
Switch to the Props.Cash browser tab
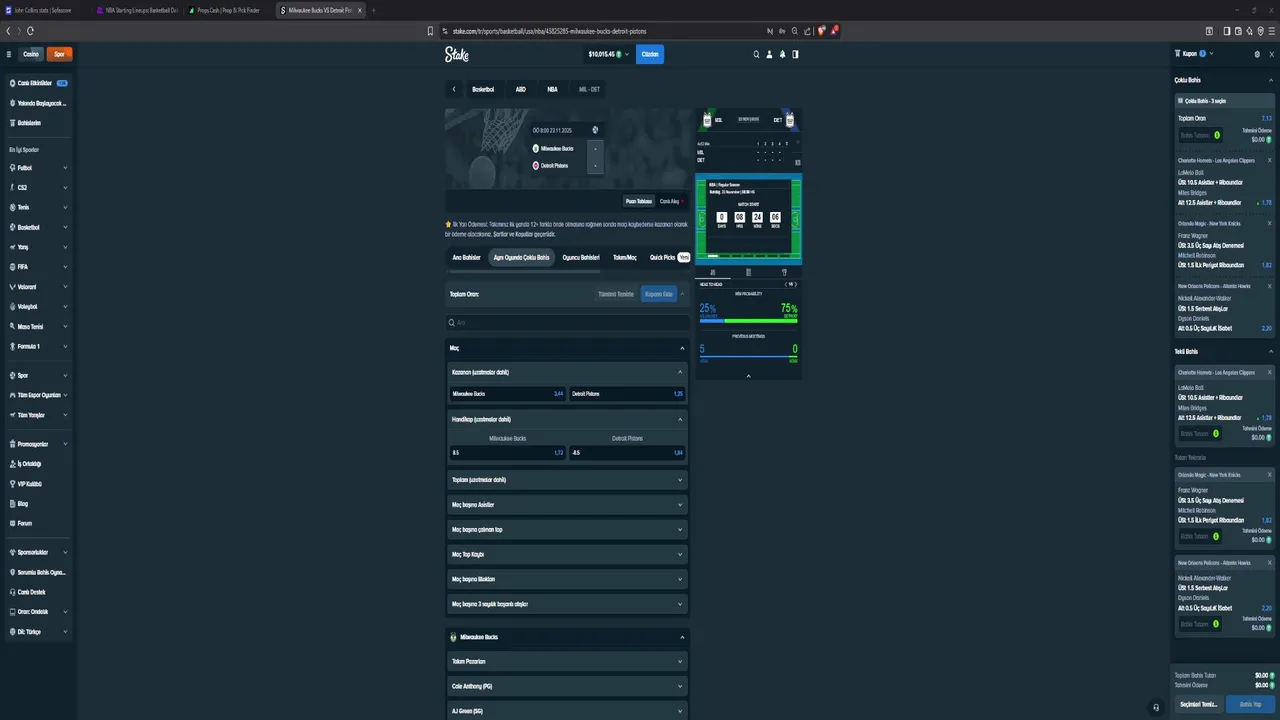pos(229,10)
